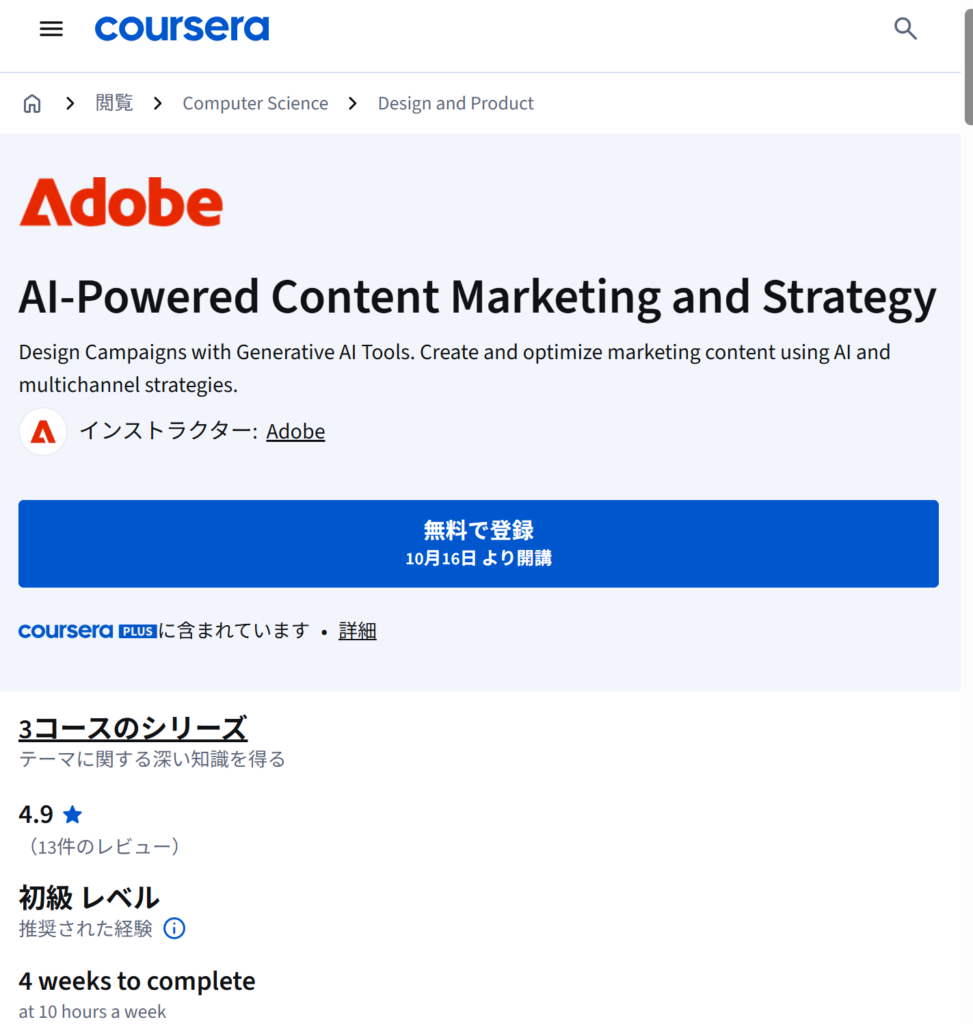The height and width of the screenshot is (1024, 973).
Task: Click the Coursera Plus badge logo
Action: point(88,631)
